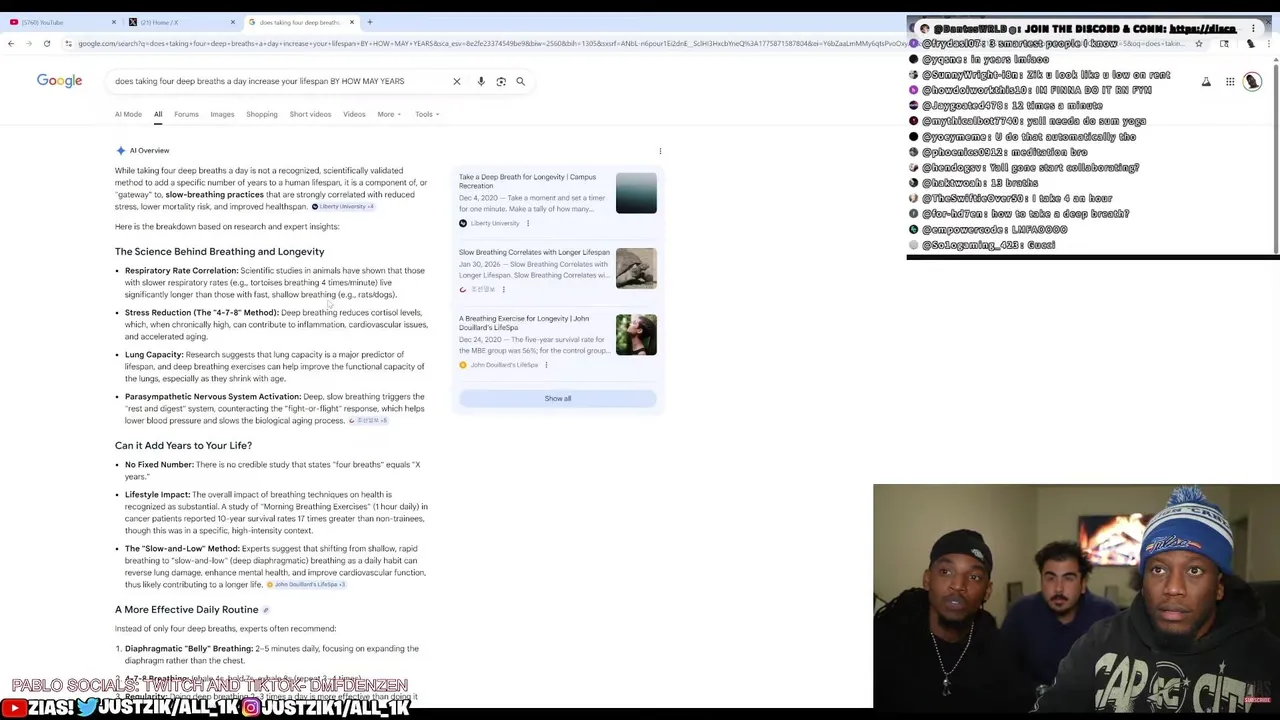
Task: Close the Google search results tab
Action: (351, 22)
